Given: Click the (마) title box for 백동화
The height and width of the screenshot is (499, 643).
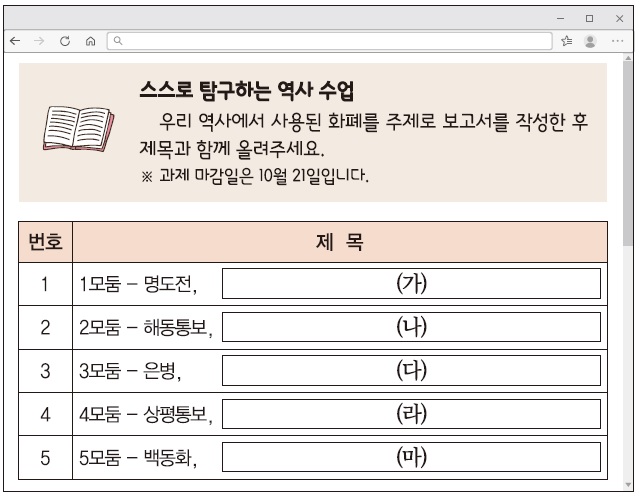Looking at the screenshot, I should tap(410, 457).
